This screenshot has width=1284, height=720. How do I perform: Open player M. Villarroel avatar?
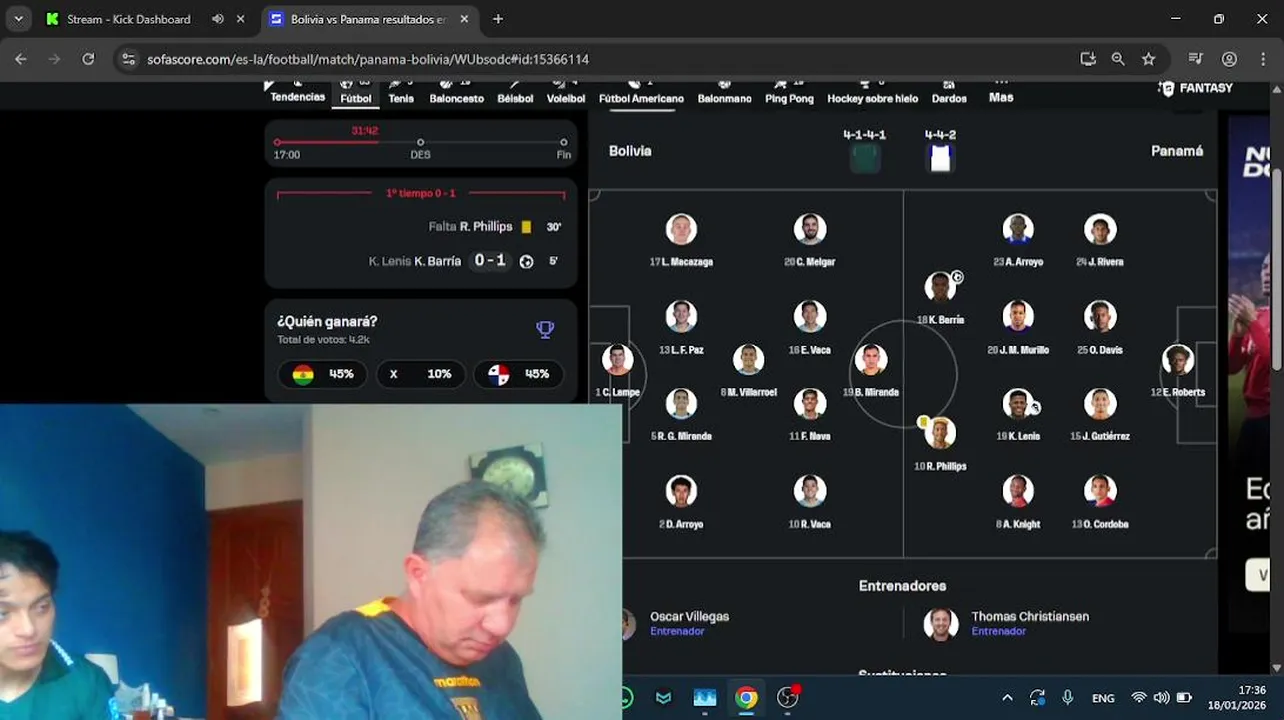(x=748, y=360)
